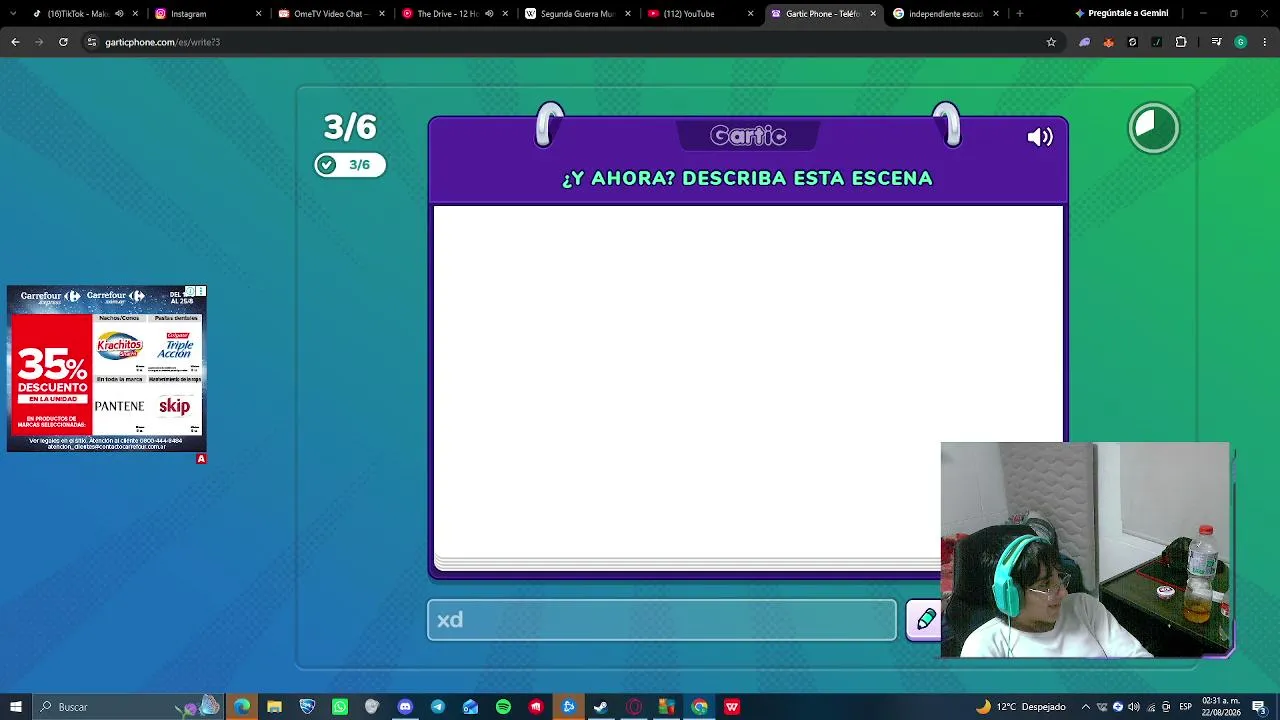The width and height of the screenshot is (1280, 720).
Task: Click the round timer indicator
Action: click(x=1154, y=128)
